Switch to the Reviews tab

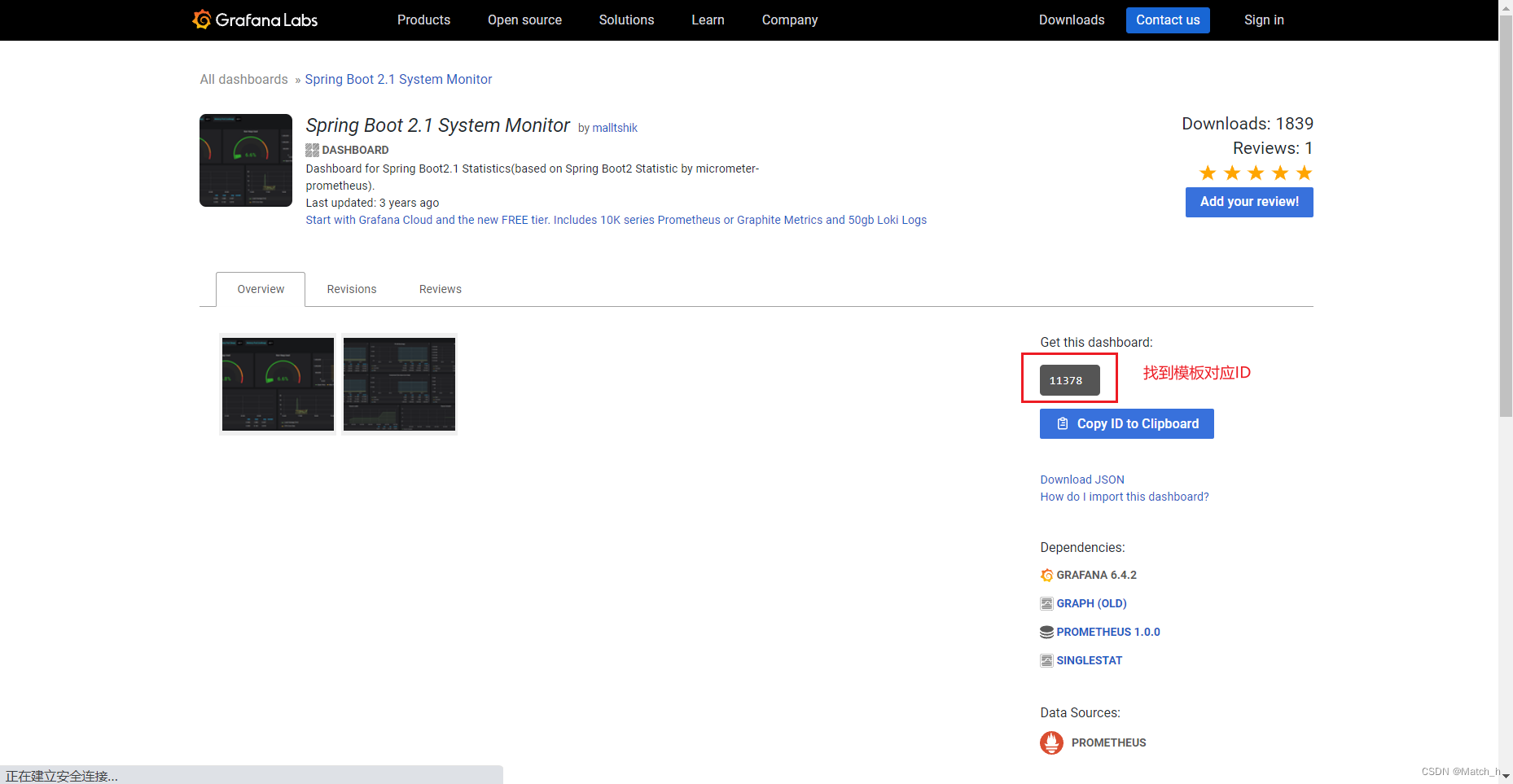point(441,289)
